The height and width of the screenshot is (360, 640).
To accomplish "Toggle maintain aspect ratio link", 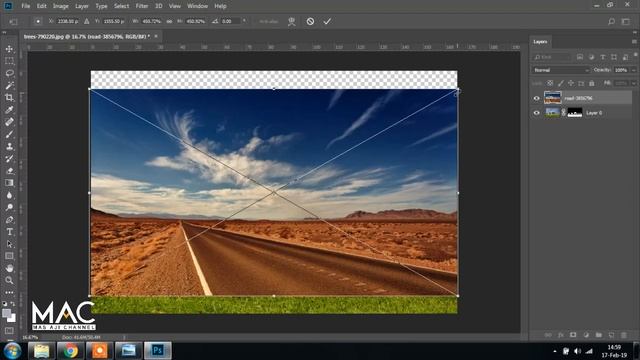I will [169, 21].
